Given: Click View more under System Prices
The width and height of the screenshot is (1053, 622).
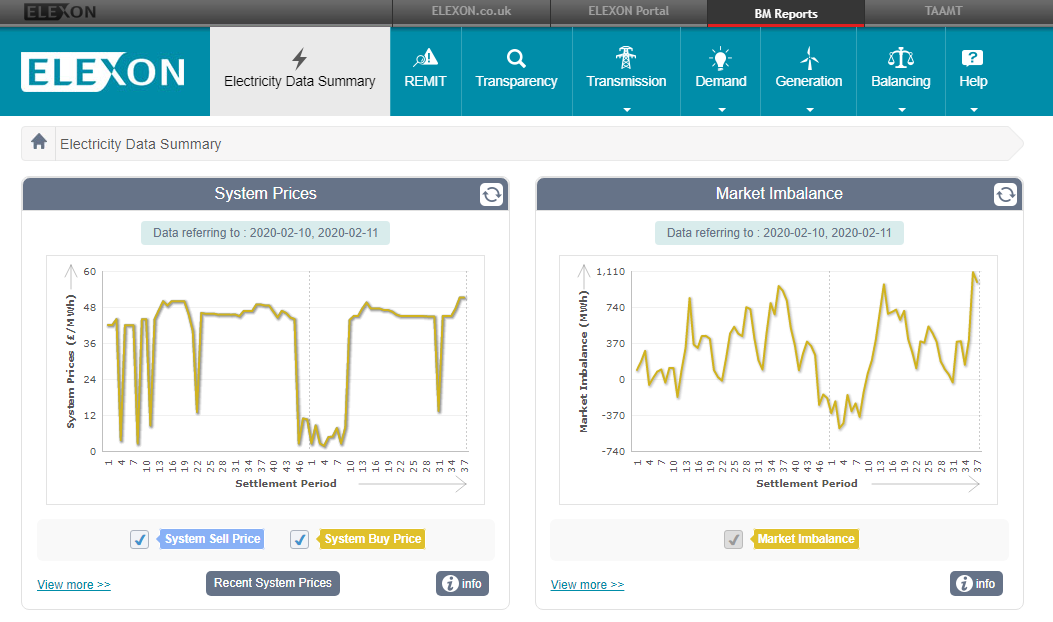Looking at the screenshot, I should pos(74,585).
